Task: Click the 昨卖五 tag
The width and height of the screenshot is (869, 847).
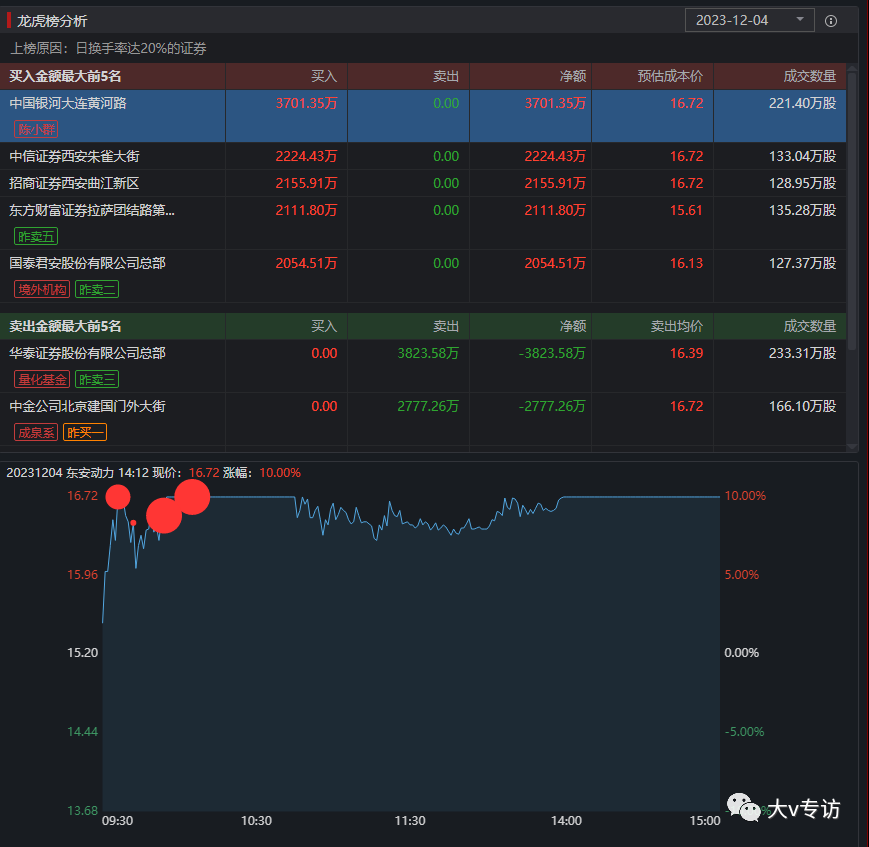Action: pos(36,237)
